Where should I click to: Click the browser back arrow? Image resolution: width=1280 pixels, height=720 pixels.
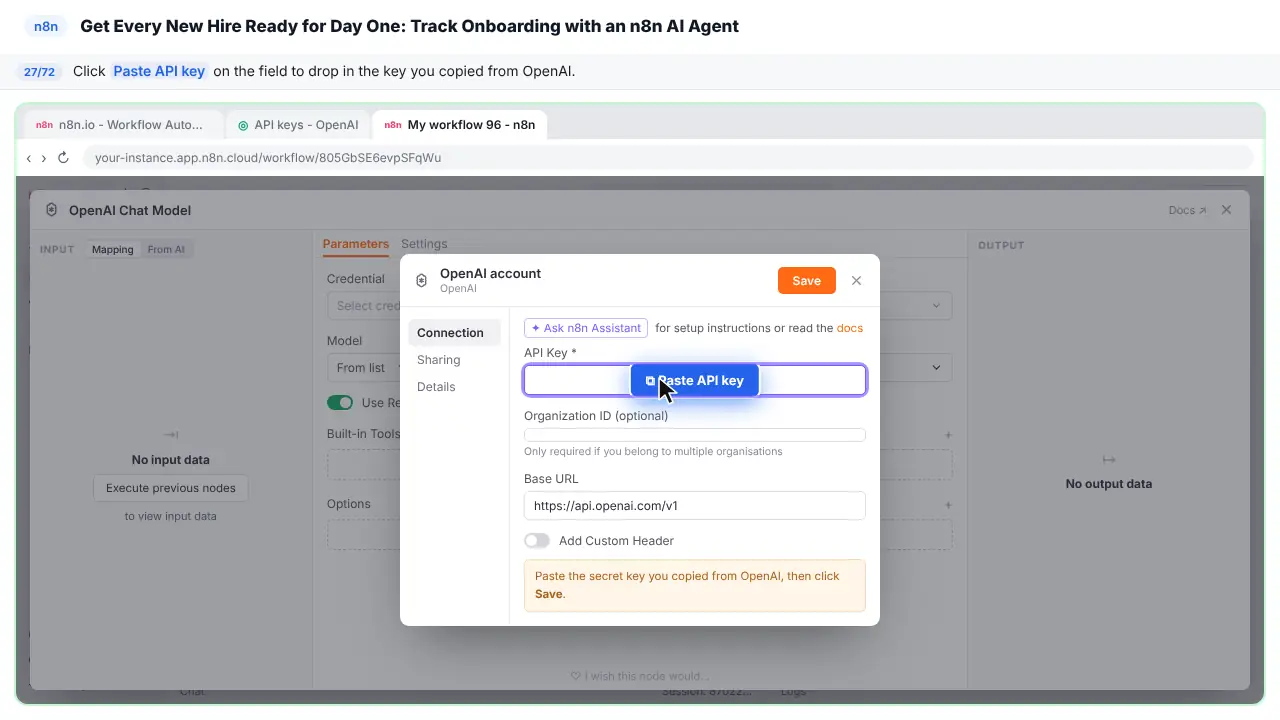pyautogui.click(x=29, y=158)
